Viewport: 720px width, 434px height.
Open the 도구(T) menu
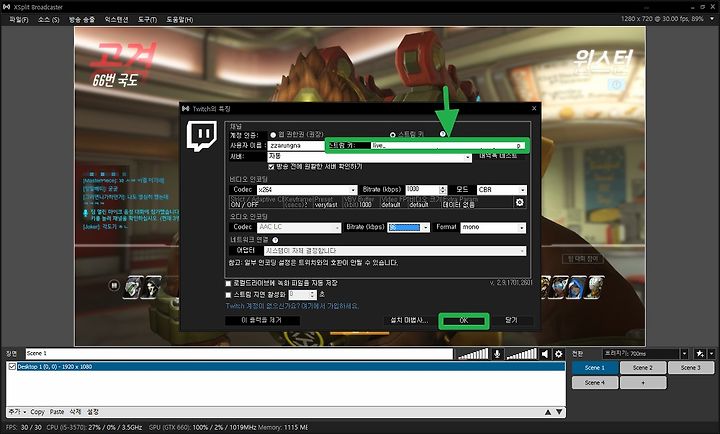147,20
